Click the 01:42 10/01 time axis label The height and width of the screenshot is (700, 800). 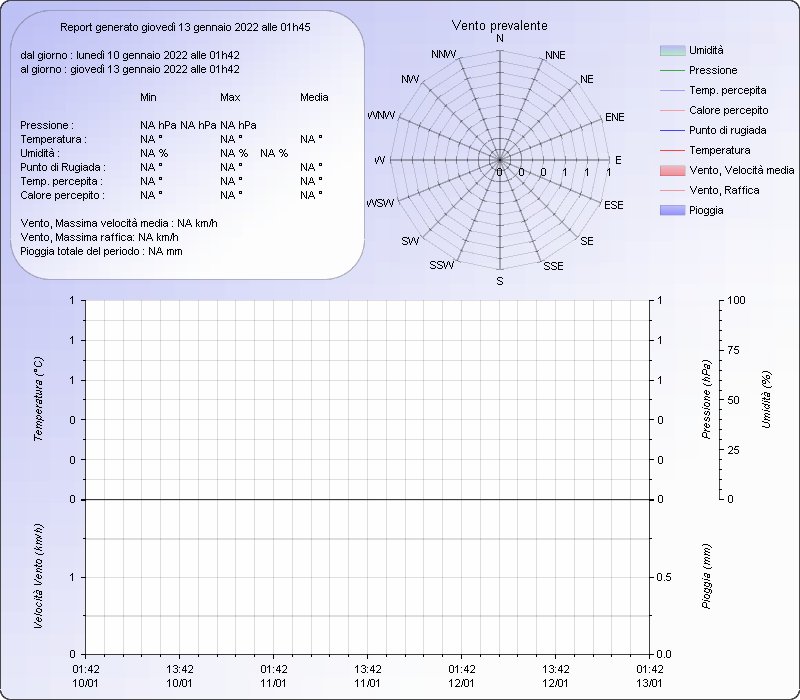(x=86, y=676)
